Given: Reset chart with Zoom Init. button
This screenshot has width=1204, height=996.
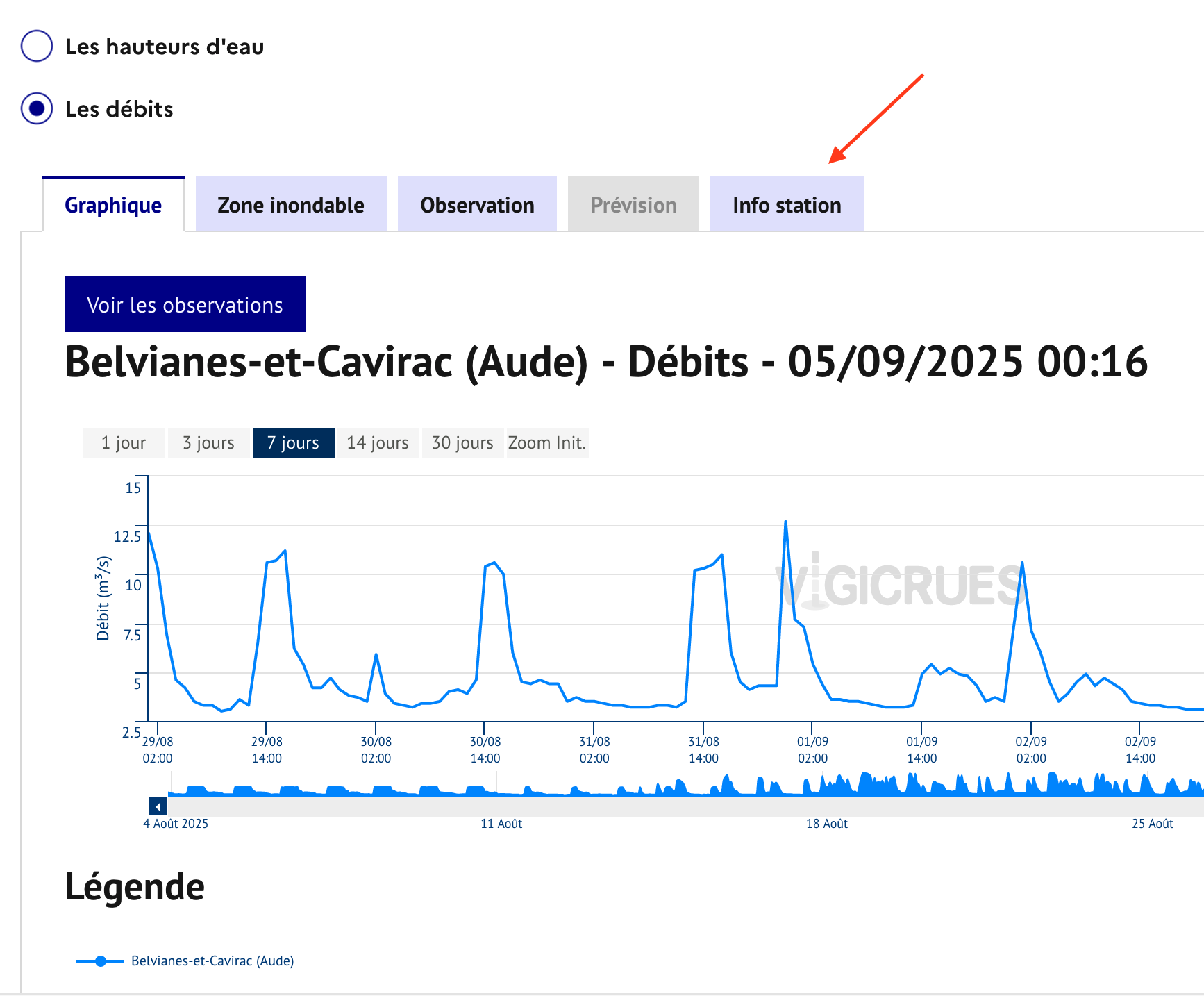Looking at the screenshot, I should click(547, 443).
